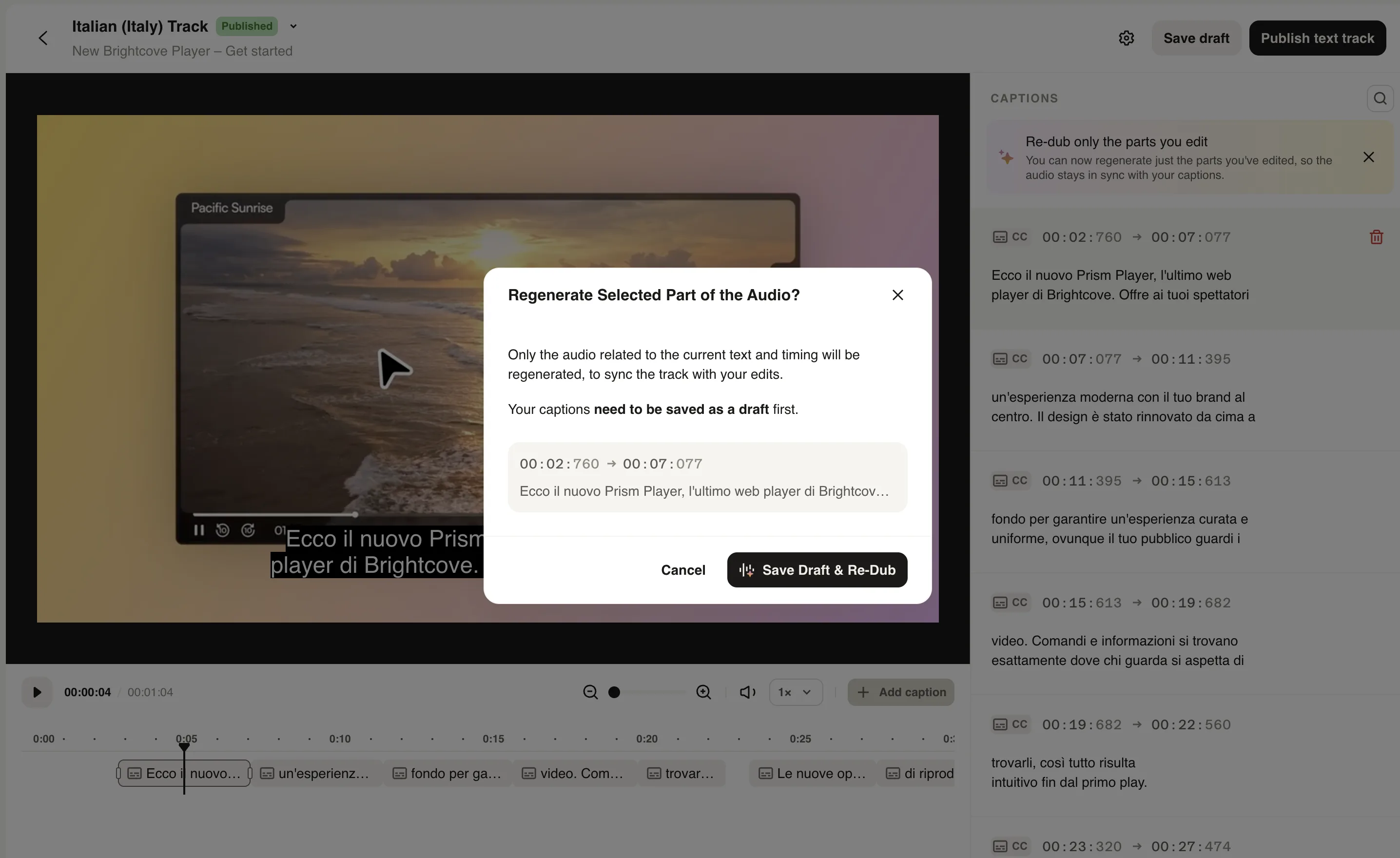
Task: Click Save Draft & Re-Dub button
Action: tap(817, 570)
